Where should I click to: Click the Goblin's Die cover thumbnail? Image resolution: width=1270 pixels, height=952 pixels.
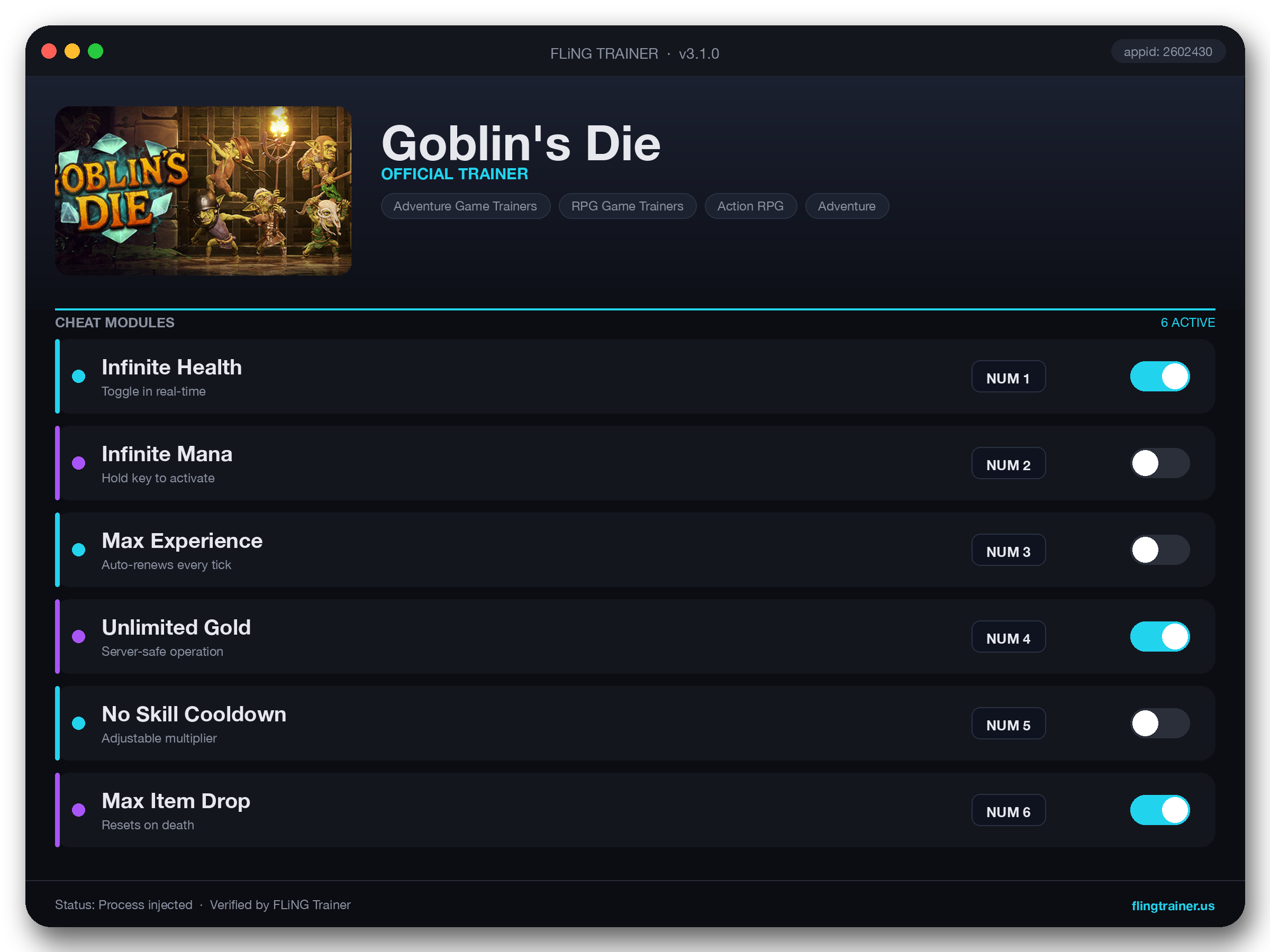[203, 190]
